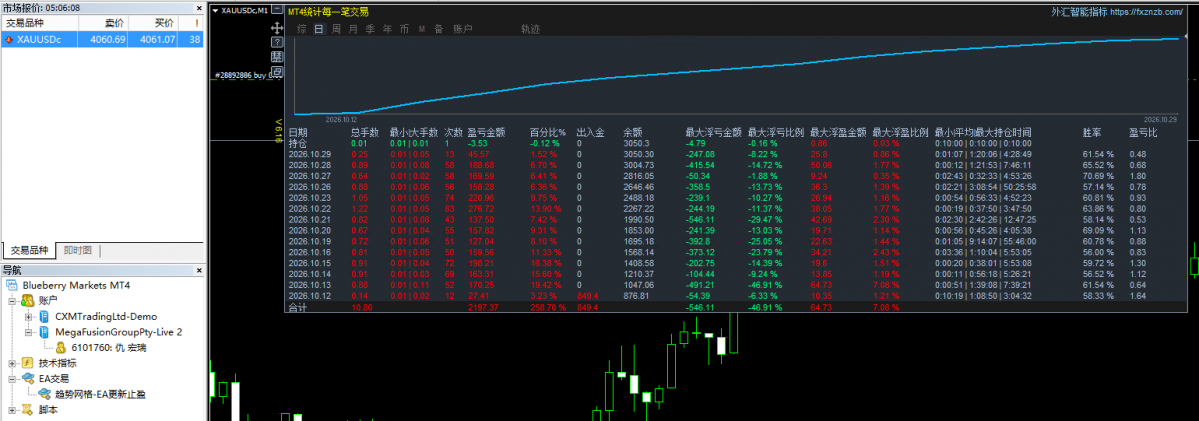Click the 脚本 scripts scroll icon

click(26, 410)
